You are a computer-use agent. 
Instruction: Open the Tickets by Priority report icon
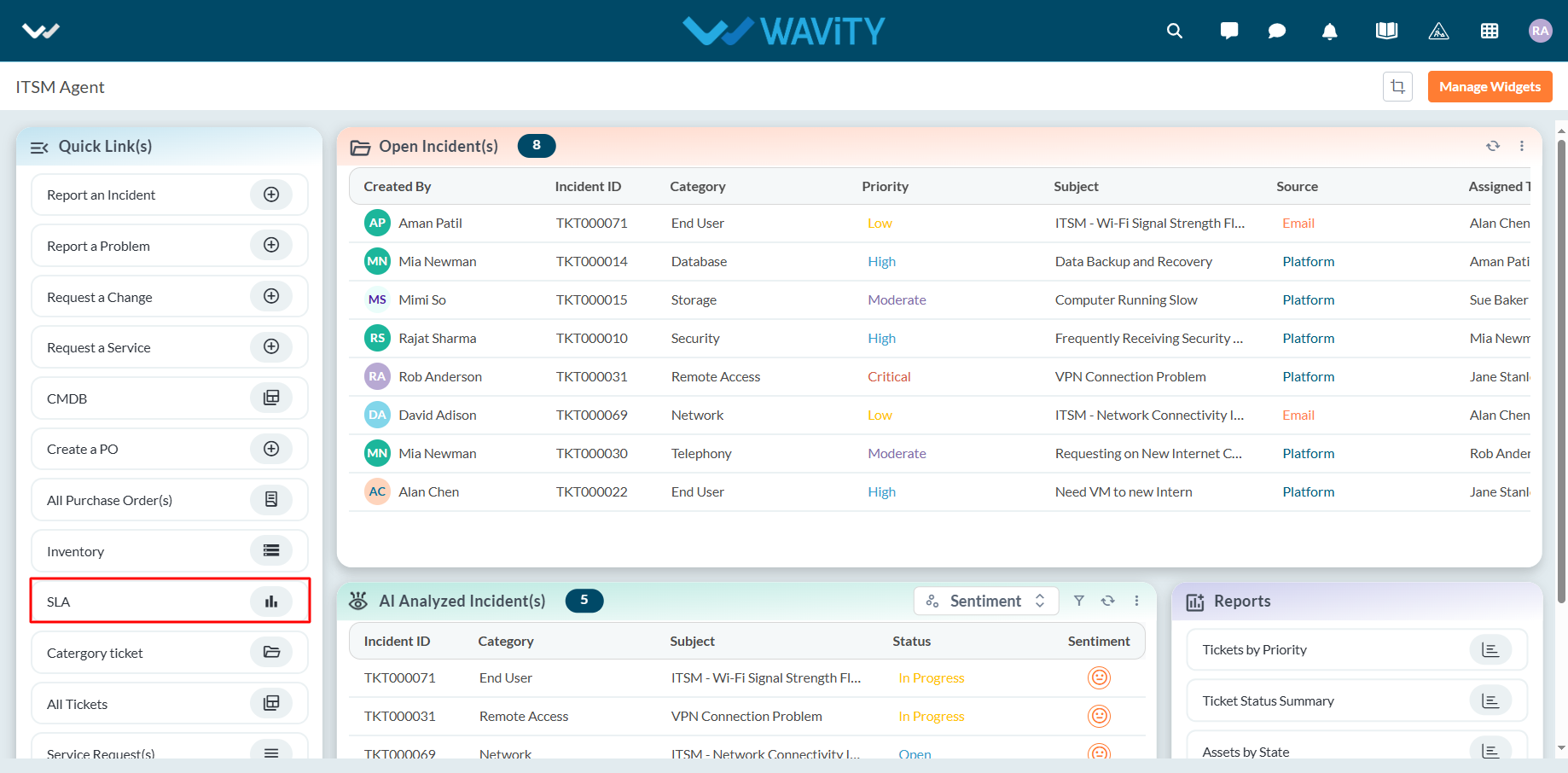point(1490,649)
